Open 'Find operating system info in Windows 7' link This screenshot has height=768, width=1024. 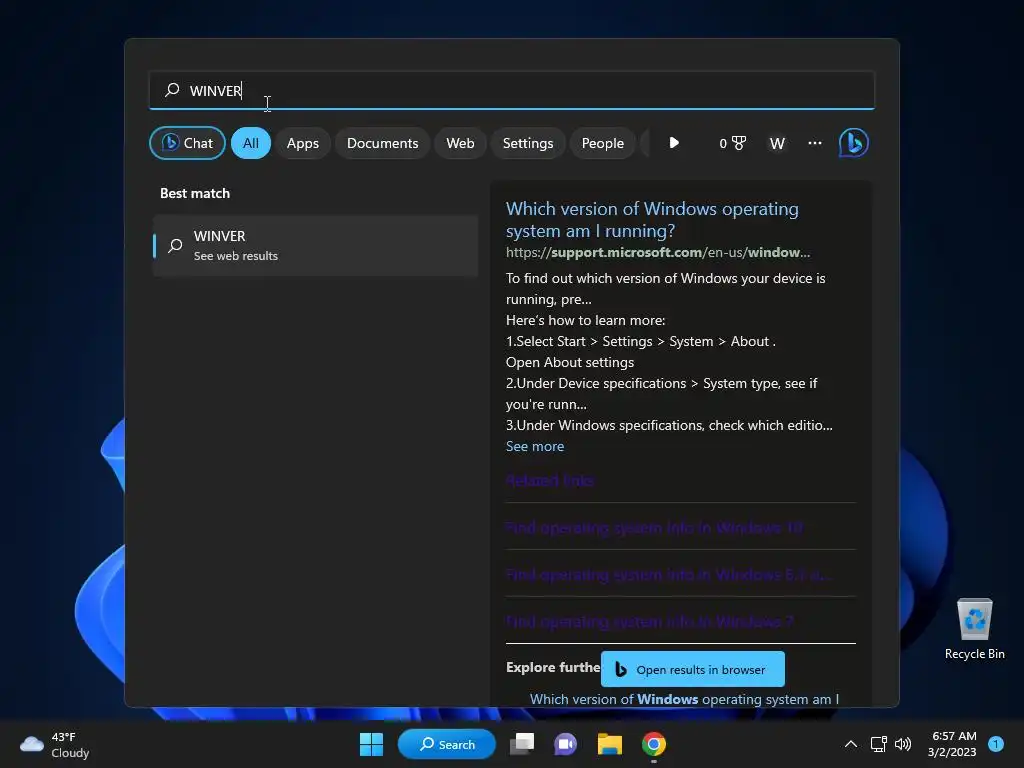[650, 621]
